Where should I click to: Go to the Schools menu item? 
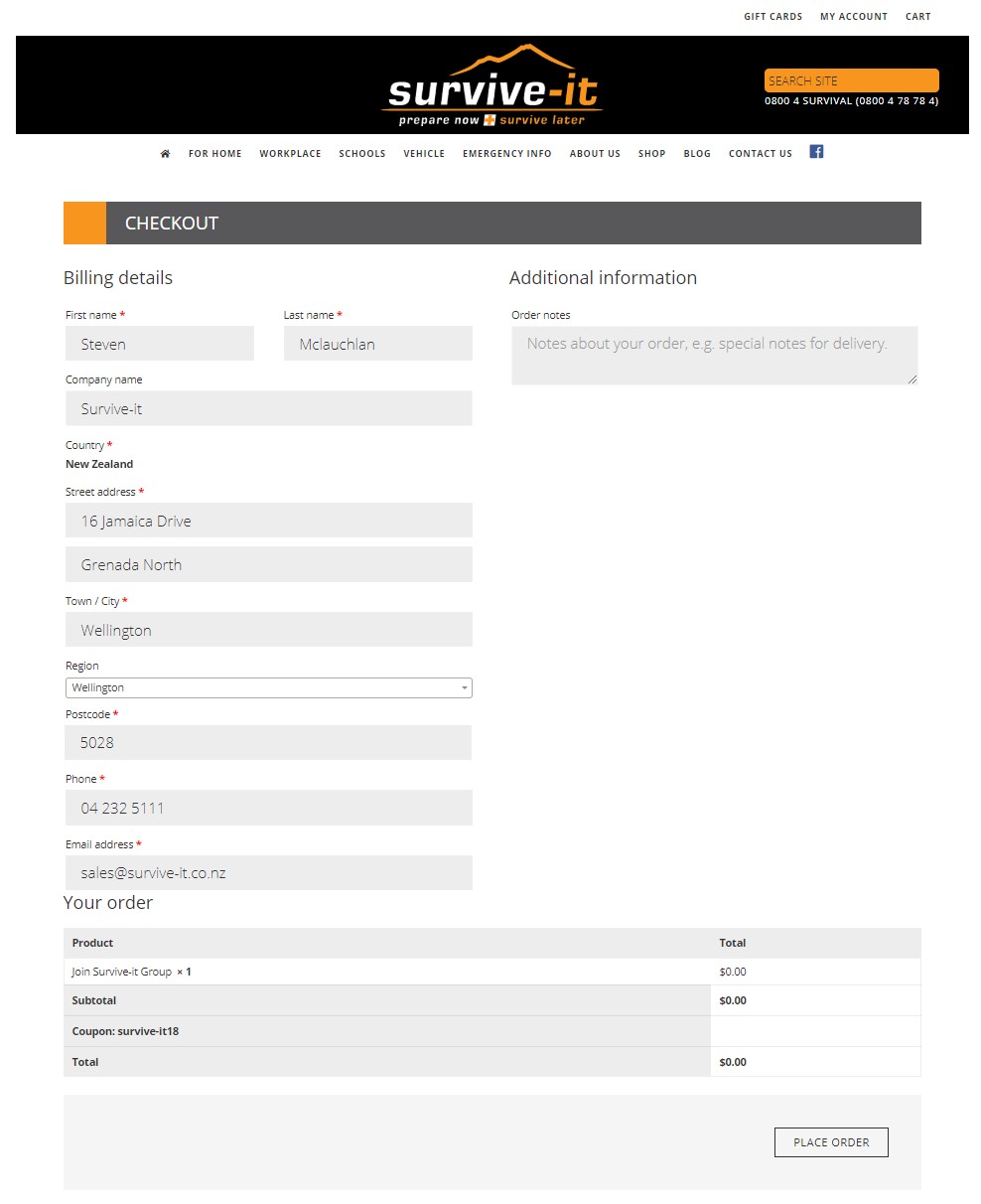362,154
